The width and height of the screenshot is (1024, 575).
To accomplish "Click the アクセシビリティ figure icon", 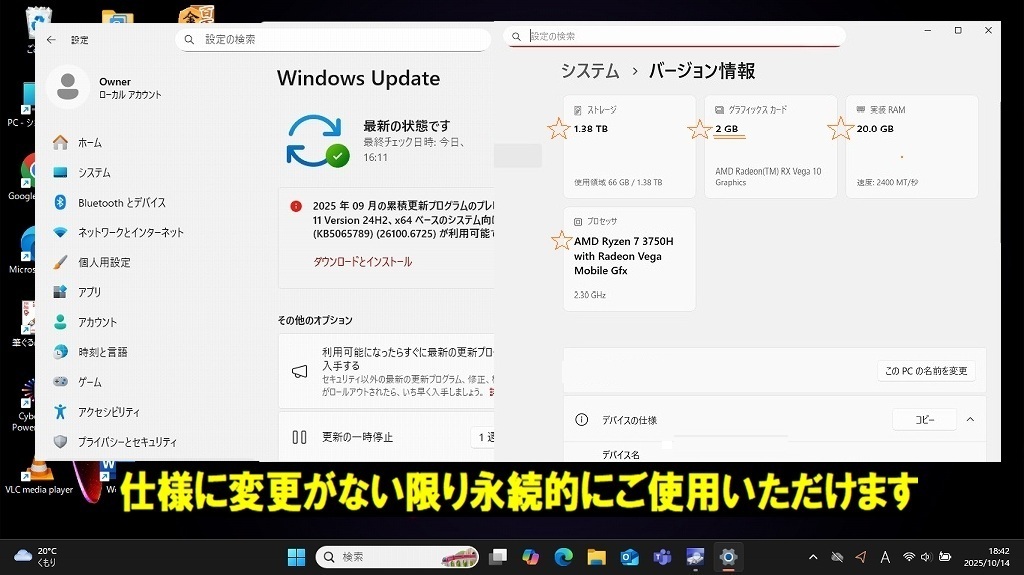I will tap(60, 412).
